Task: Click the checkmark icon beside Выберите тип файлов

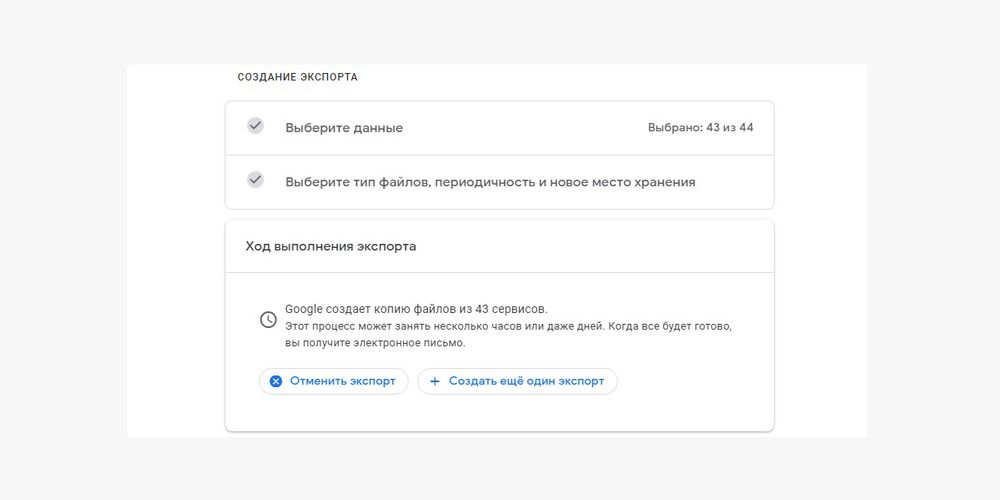Action: click(255, 180)
